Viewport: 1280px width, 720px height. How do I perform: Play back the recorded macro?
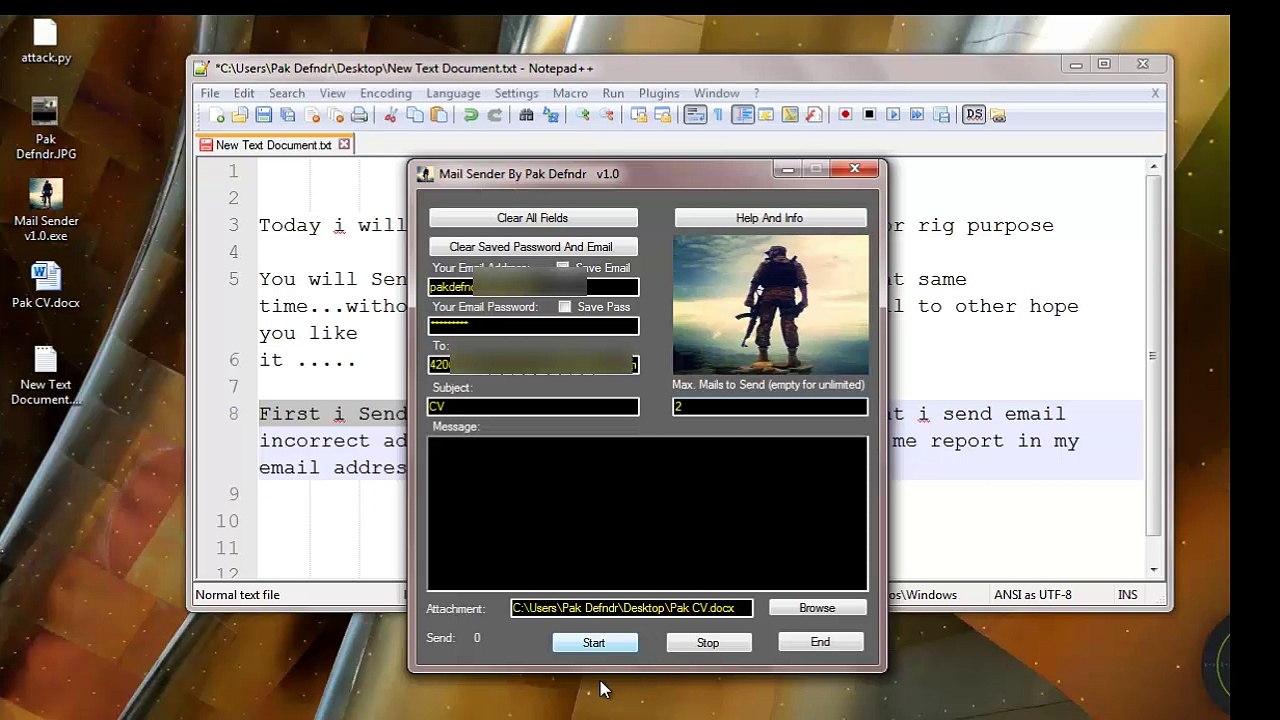[893, 115]
